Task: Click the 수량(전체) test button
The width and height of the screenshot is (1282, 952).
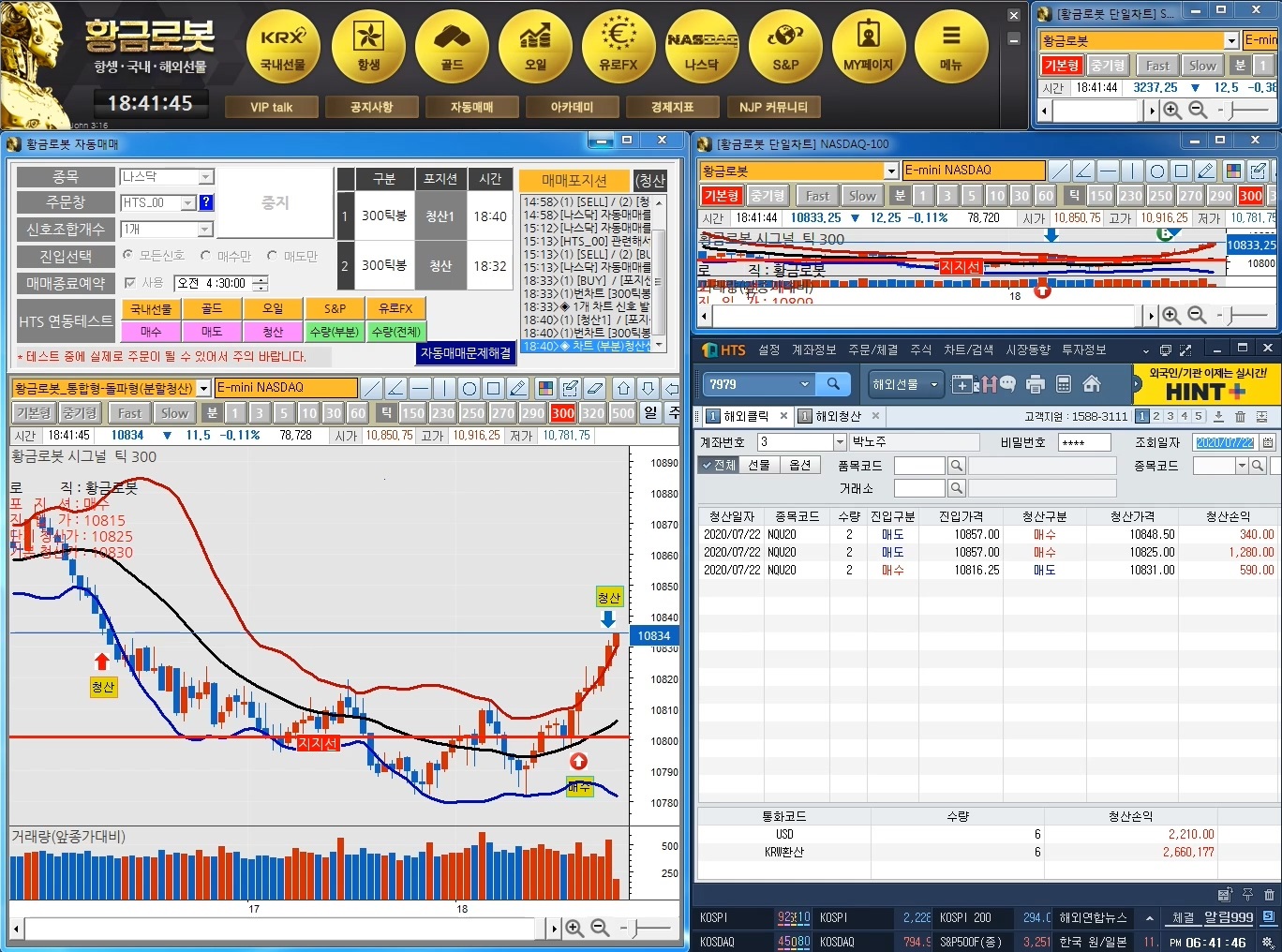Action: pyautogui.click(x=396, y=332)
